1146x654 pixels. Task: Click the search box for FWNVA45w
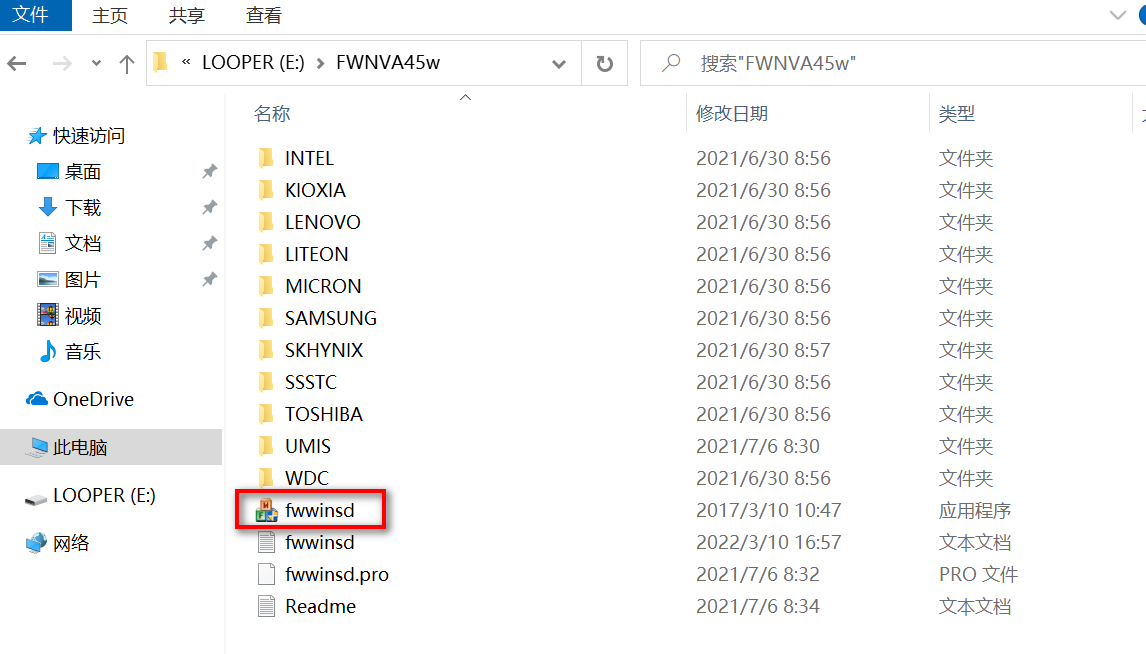point(893,64)
